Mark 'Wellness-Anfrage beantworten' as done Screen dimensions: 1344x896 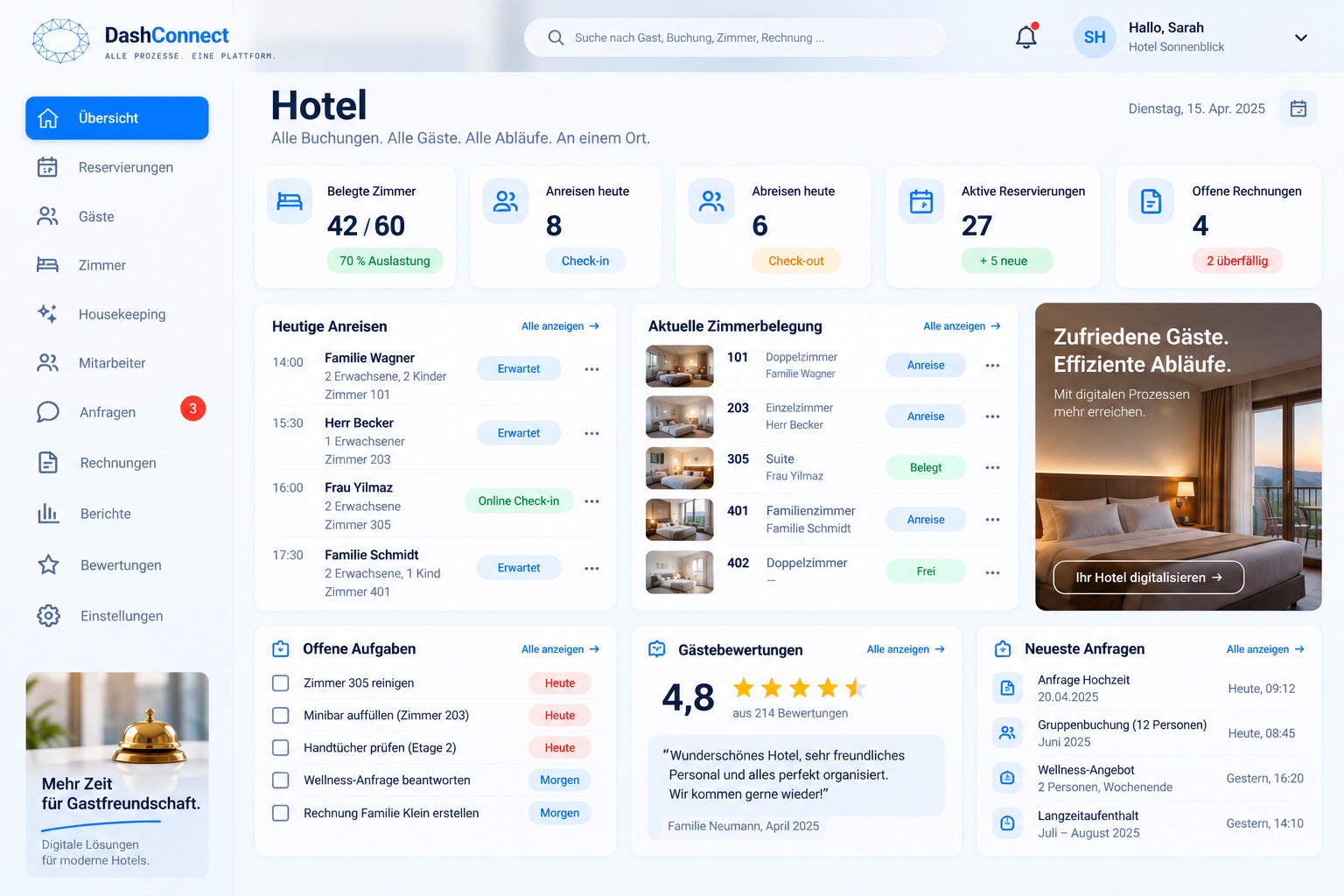click(281, 780)
